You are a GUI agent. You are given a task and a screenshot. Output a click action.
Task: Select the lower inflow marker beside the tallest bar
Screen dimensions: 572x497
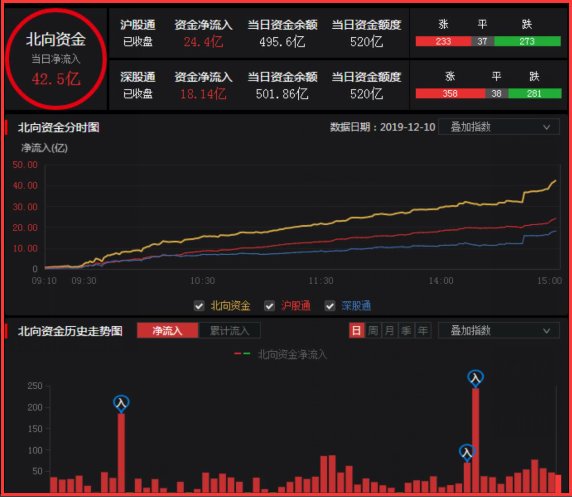coord(467,452)
